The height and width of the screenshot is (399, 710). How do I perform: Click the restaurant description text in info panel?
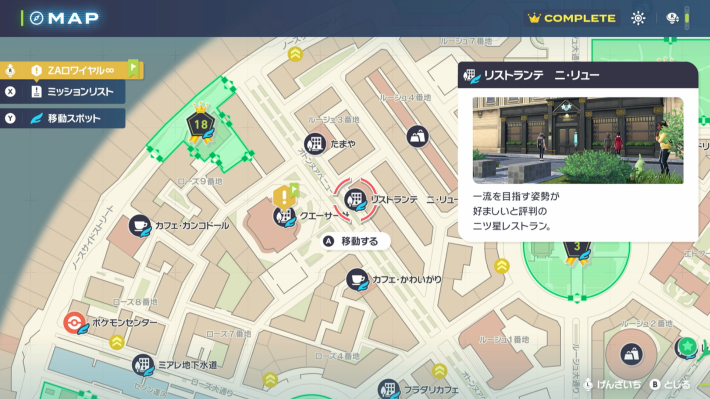pyautogui.click(x=516, y=211)
